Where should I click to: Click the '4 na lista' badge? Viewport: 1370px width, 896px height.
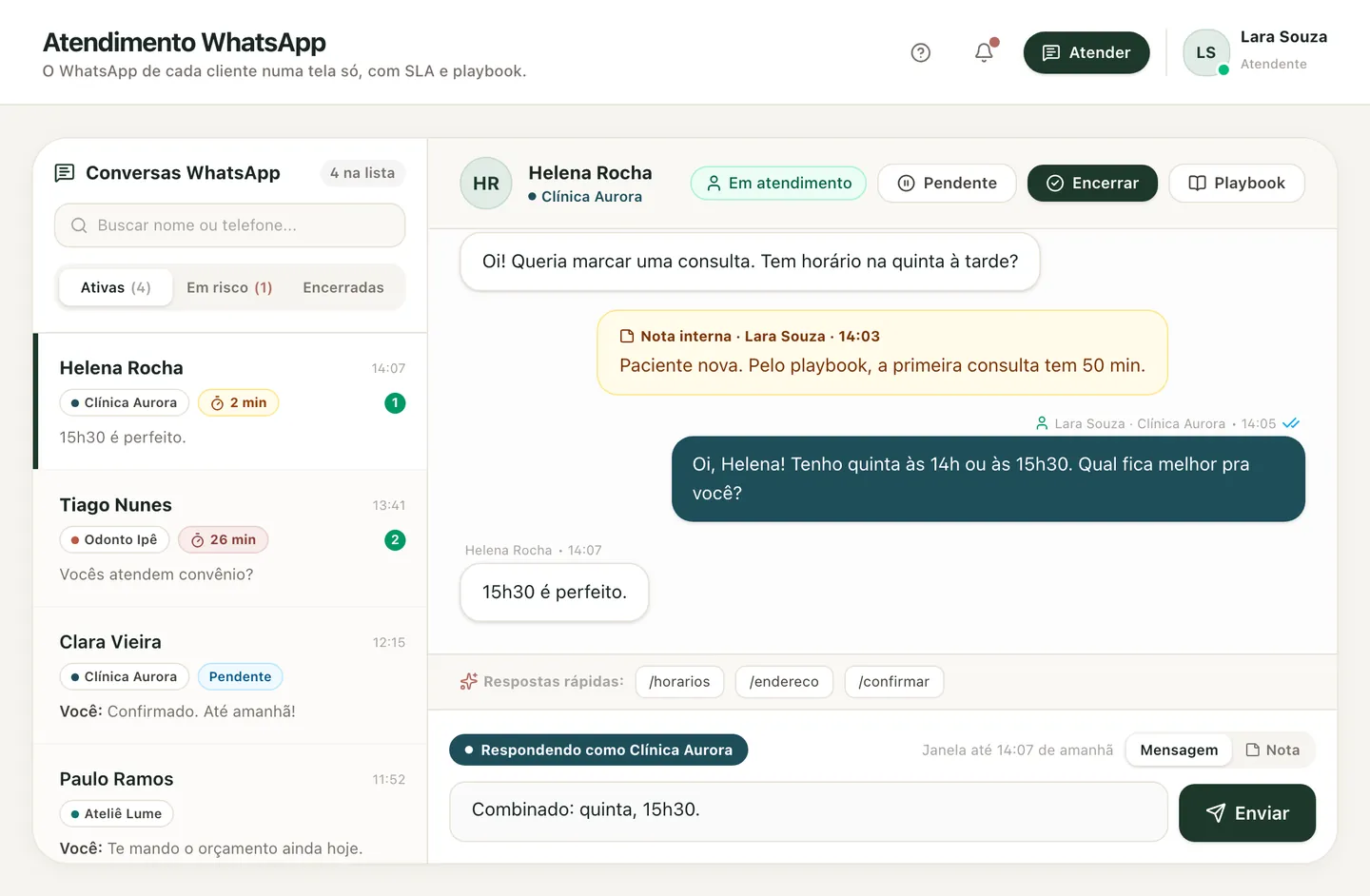[362, 173]
